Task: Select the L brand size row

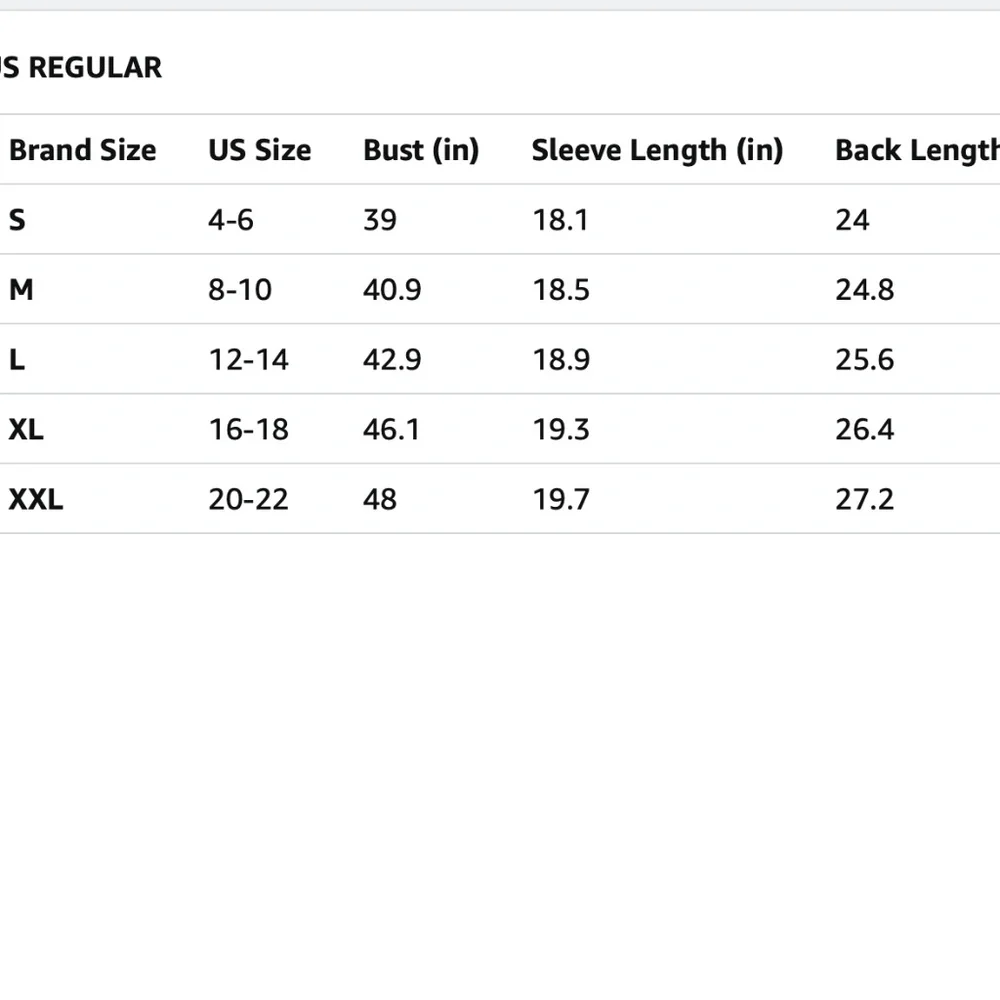Action: click(500, 359)
